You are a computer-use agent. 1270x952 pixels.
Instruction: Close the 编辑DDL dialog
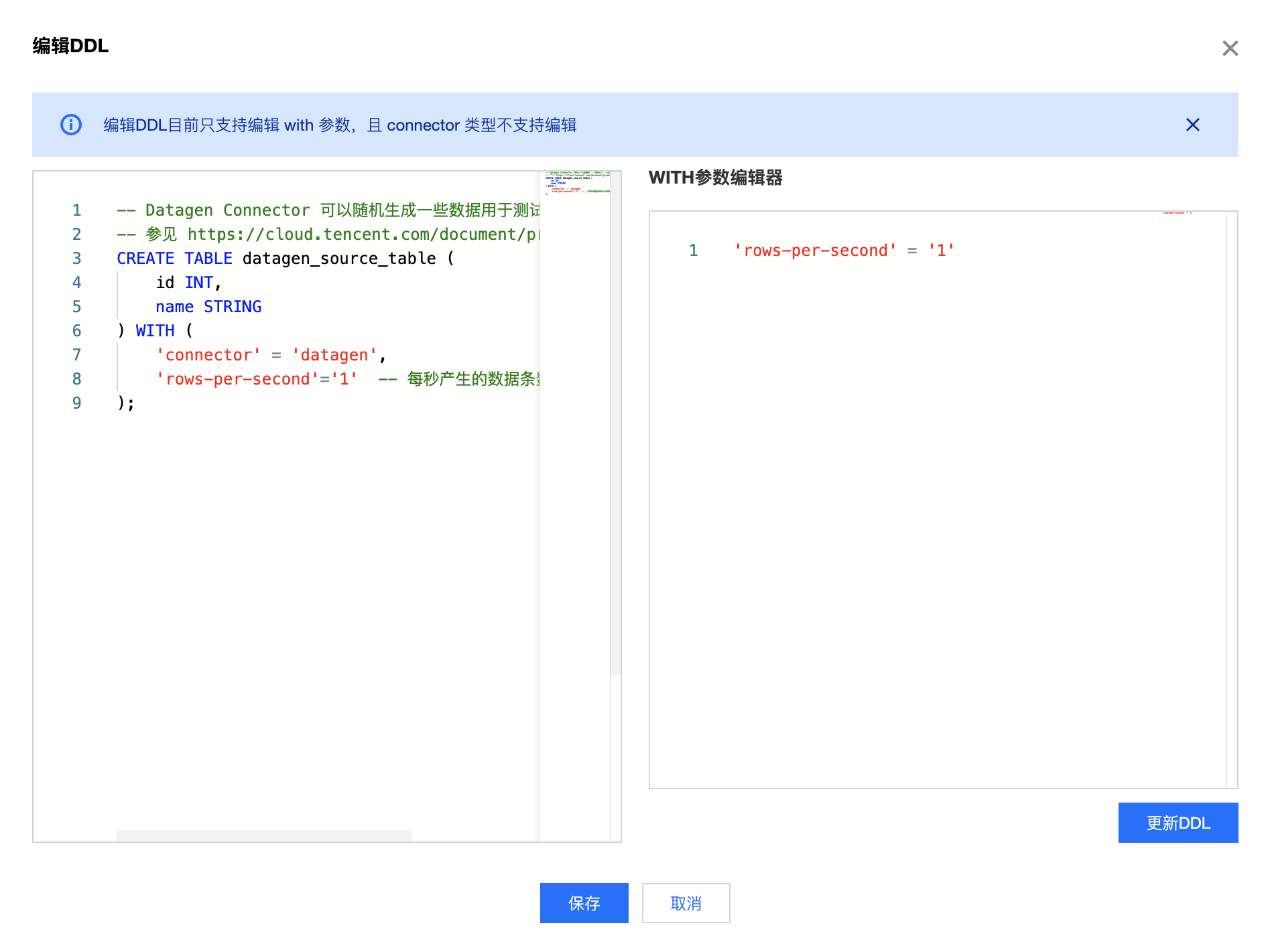[x=1230, y=48]
